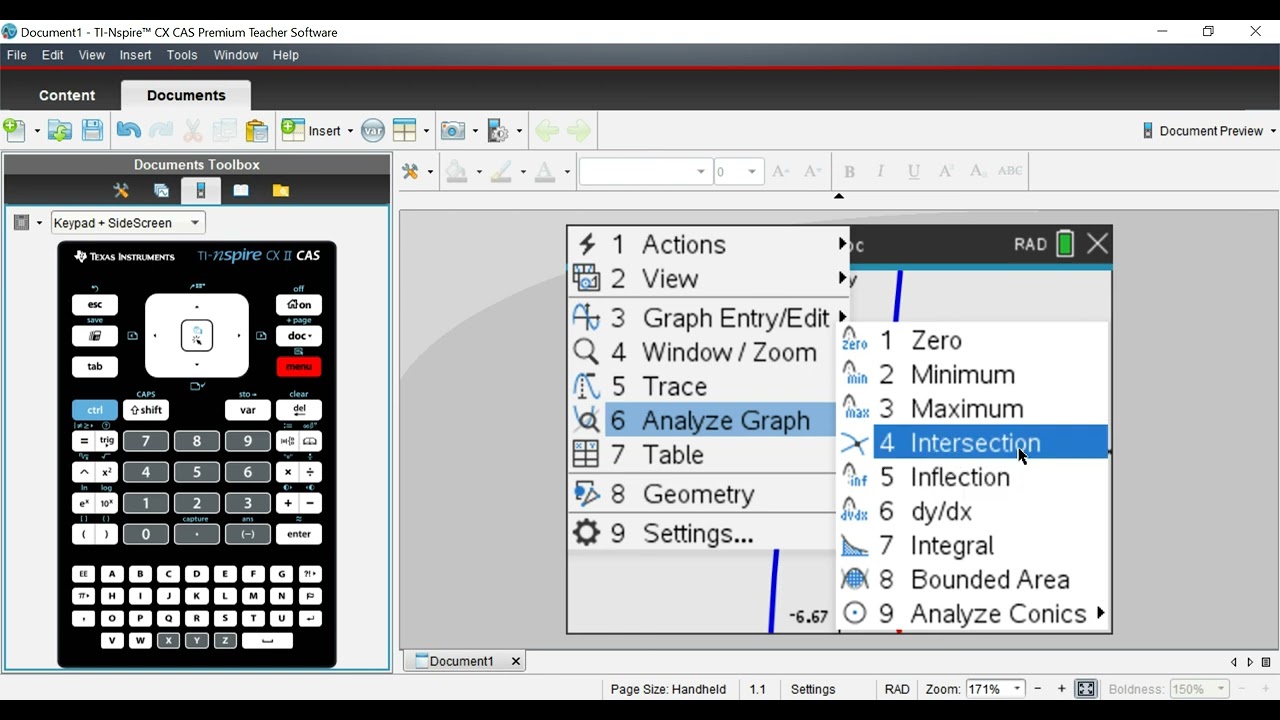Viewport: 1280px width, 720px height.
Task: Expand the Insert dropdown arrow
Action: click(x=350, y=131)
